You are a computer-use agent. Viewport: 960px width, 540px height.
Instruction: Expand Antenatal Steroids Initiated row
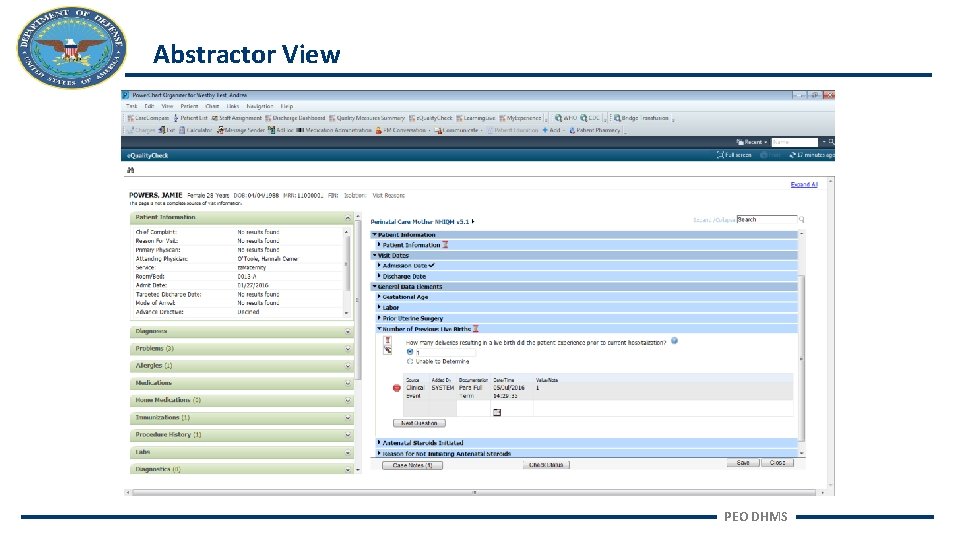coord(379,442)
